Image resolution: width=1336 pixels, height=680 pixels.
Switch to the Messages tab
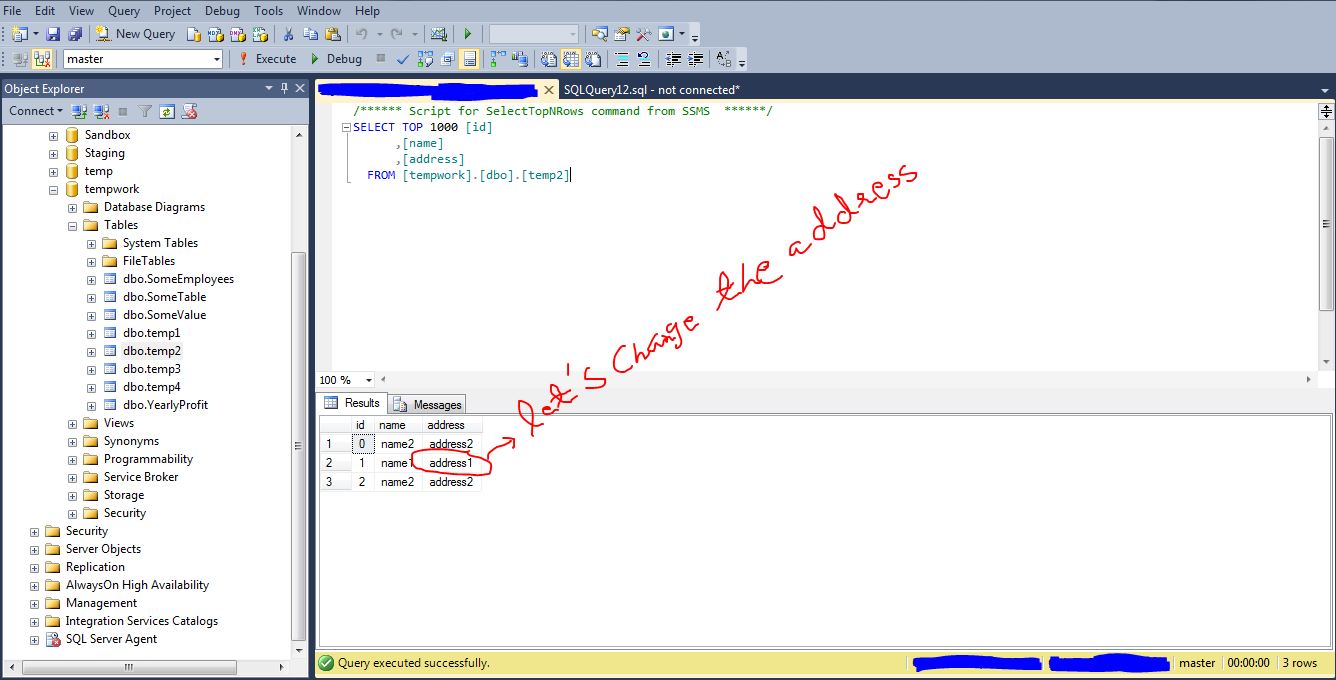coord(428,404)
